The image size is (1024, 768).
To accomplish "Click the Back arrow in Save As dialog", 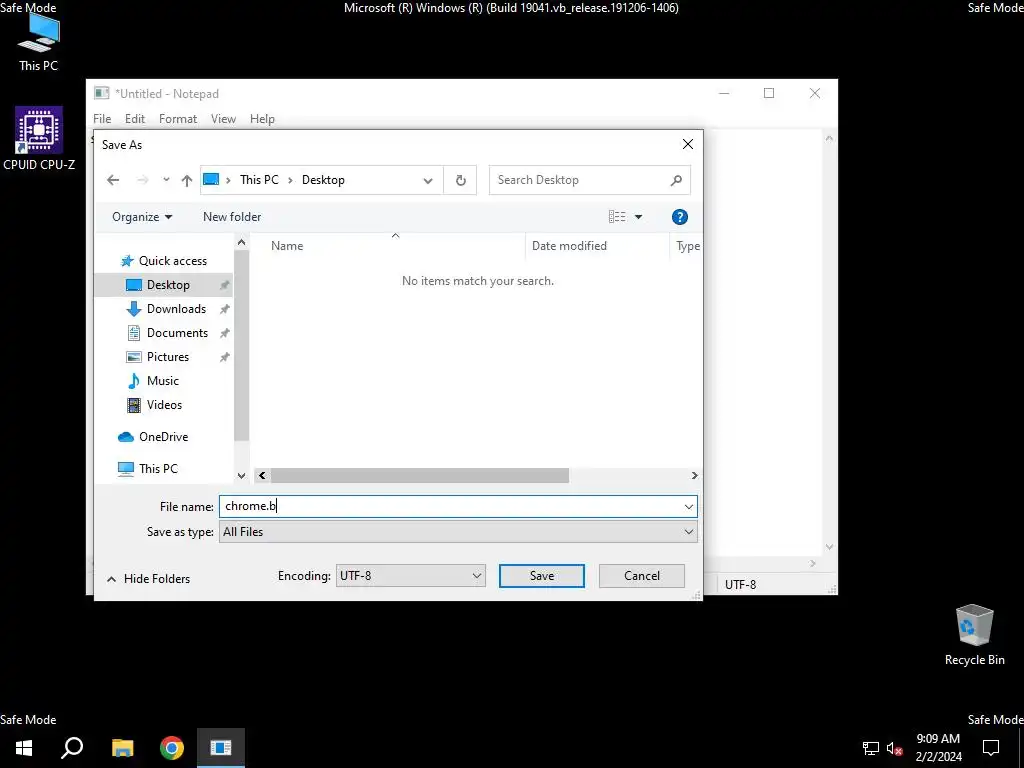I will pos(113,180).
